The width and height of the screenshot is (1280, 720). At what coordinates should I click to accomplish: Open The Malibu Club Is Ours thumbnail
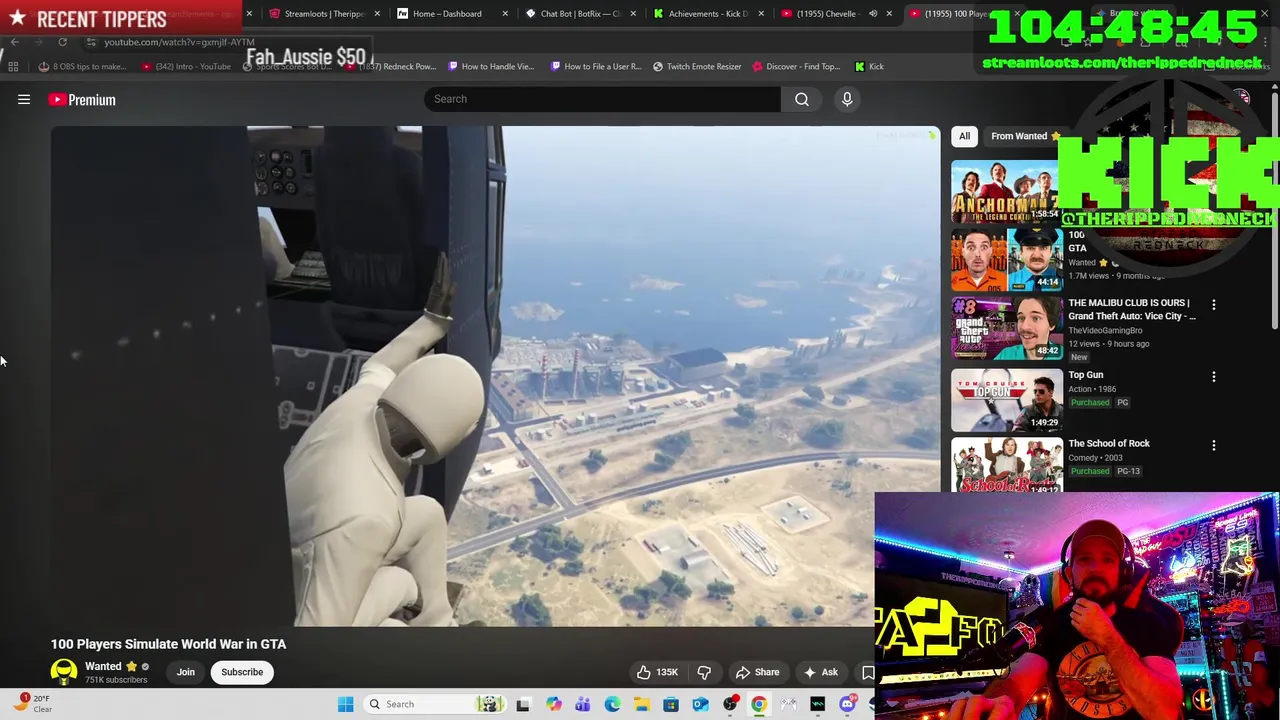(x=1006, y=328)
